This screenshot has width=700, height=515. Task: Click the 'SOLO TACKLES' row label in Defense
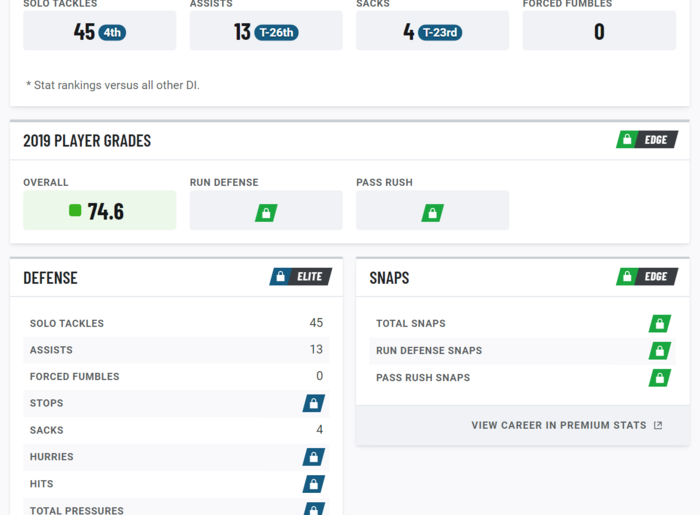pos(67,324)
